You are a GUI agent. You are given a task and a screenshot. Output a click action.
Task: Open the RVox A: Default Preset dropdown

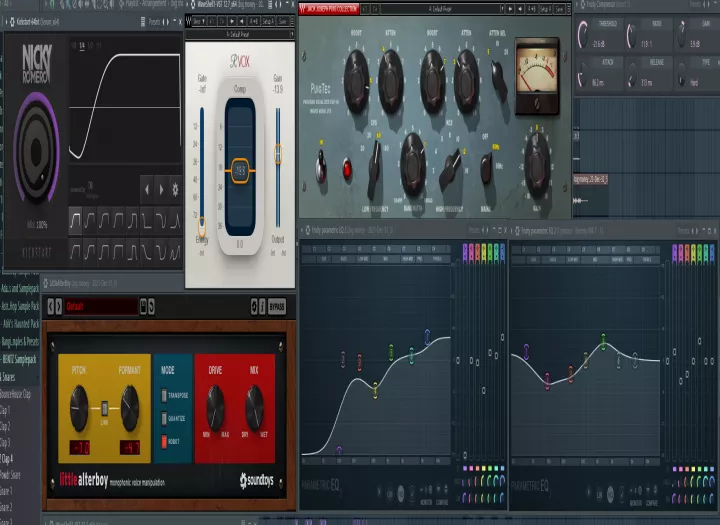tap(240, 34)
